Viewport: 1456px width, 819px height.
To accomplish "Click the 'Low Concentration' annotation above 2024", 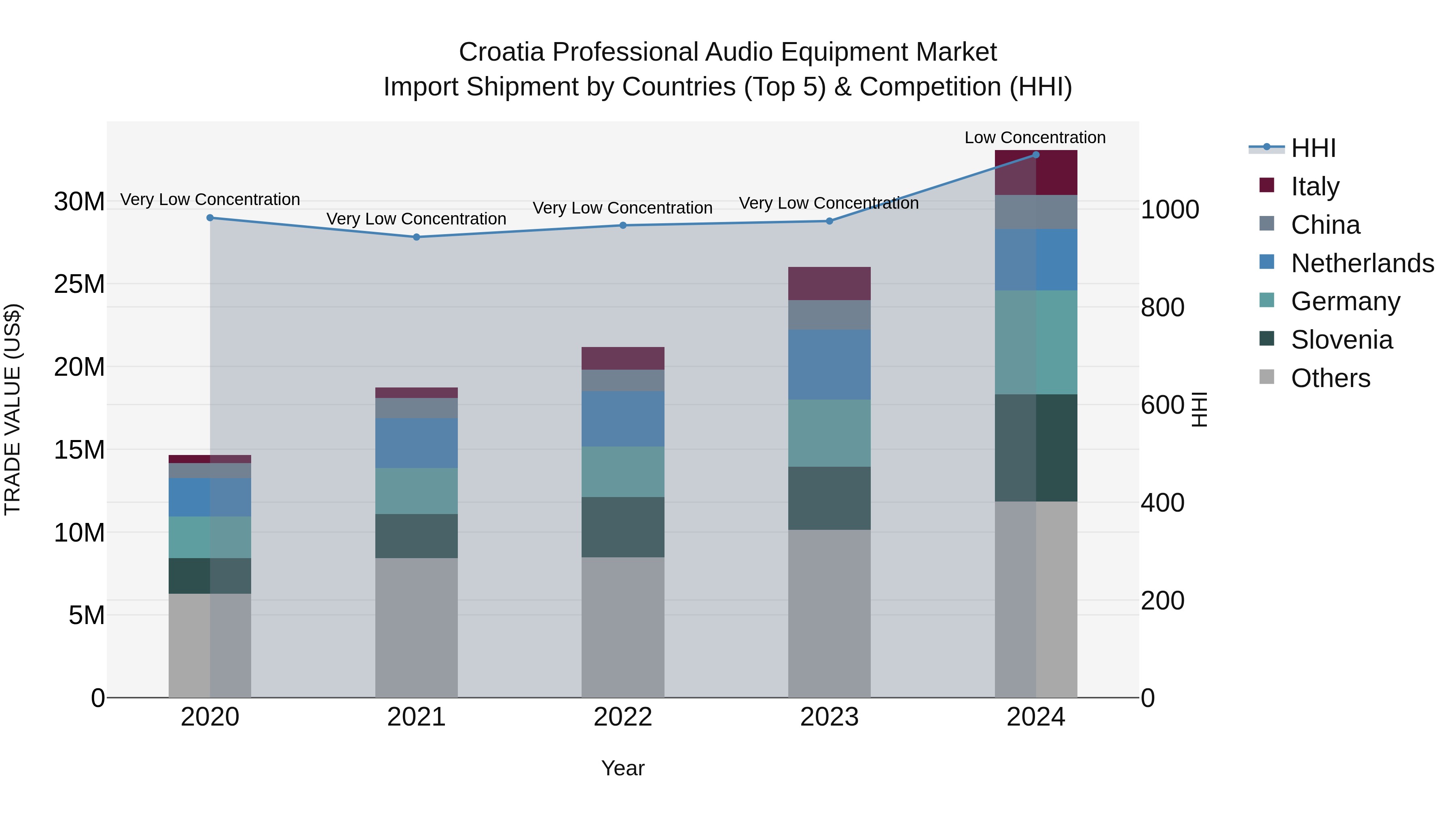I will point(1035,138).
